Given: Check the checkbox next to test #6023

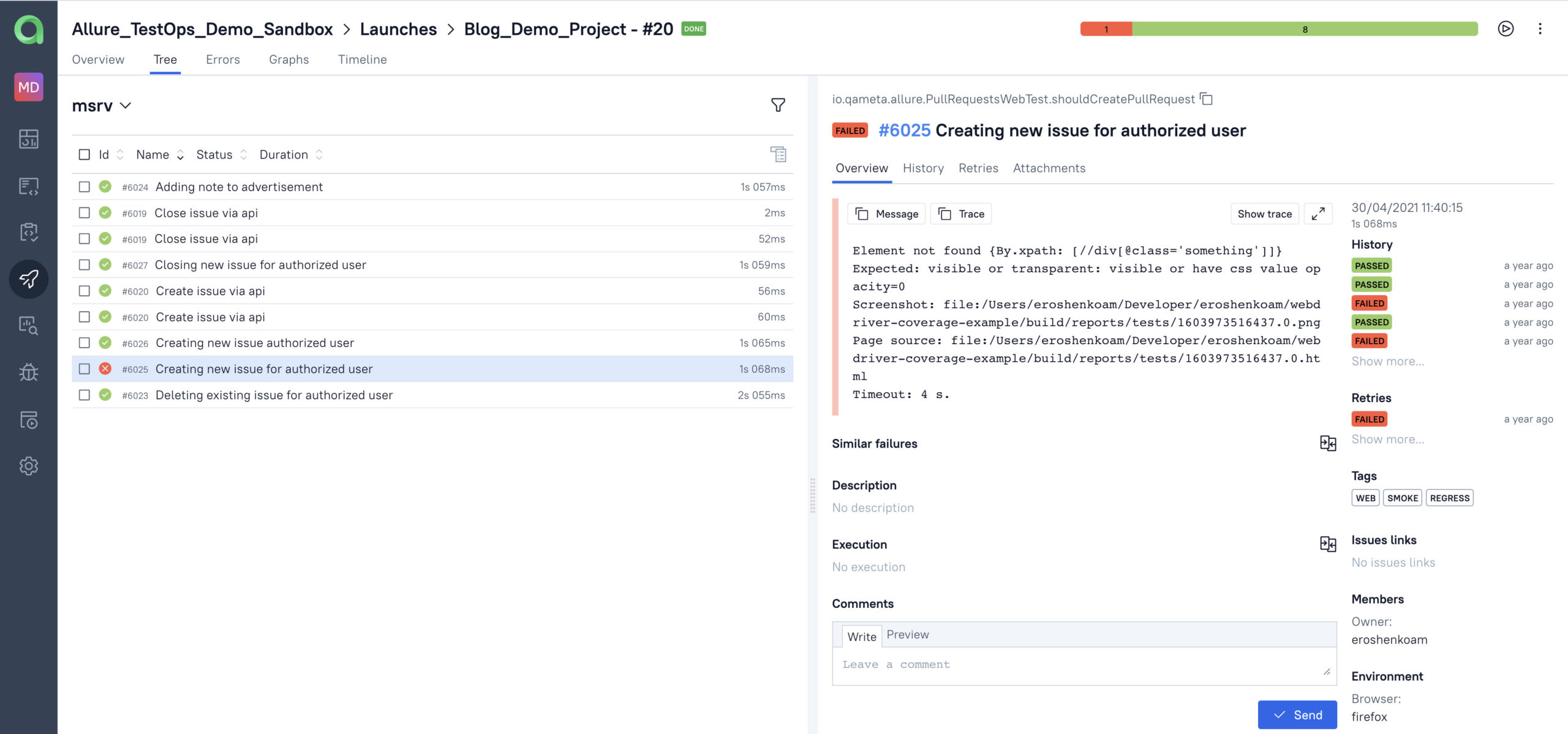Looking at the screenshot, I should 84,395.
